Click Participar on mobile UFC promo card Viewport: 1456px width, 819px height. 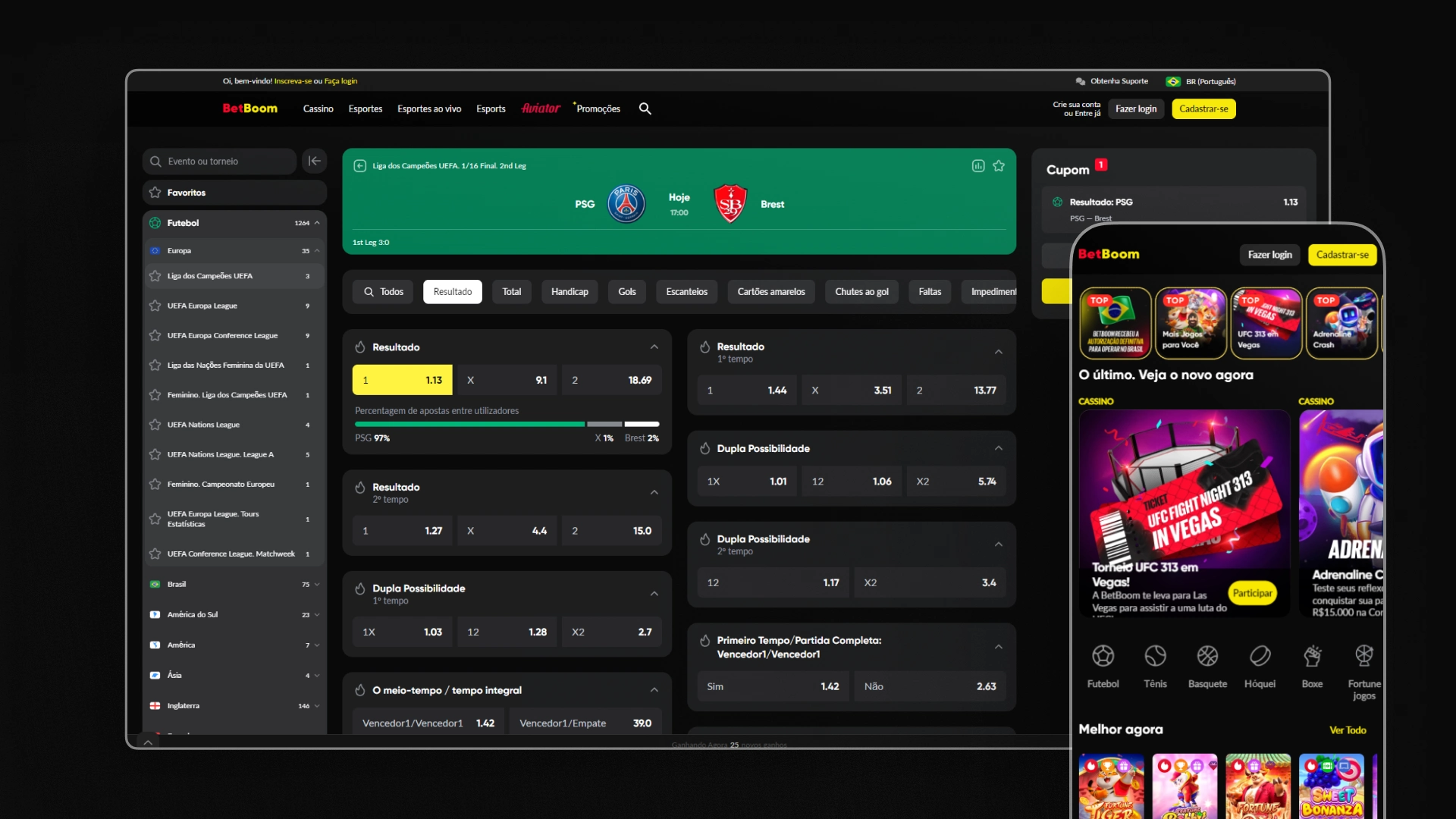(1253, 593)
